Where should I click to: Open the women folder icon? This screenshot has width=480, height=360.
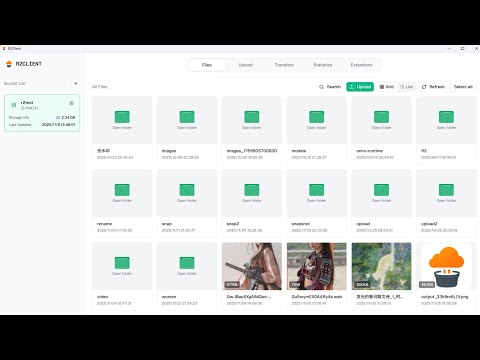tap(187, 263)
